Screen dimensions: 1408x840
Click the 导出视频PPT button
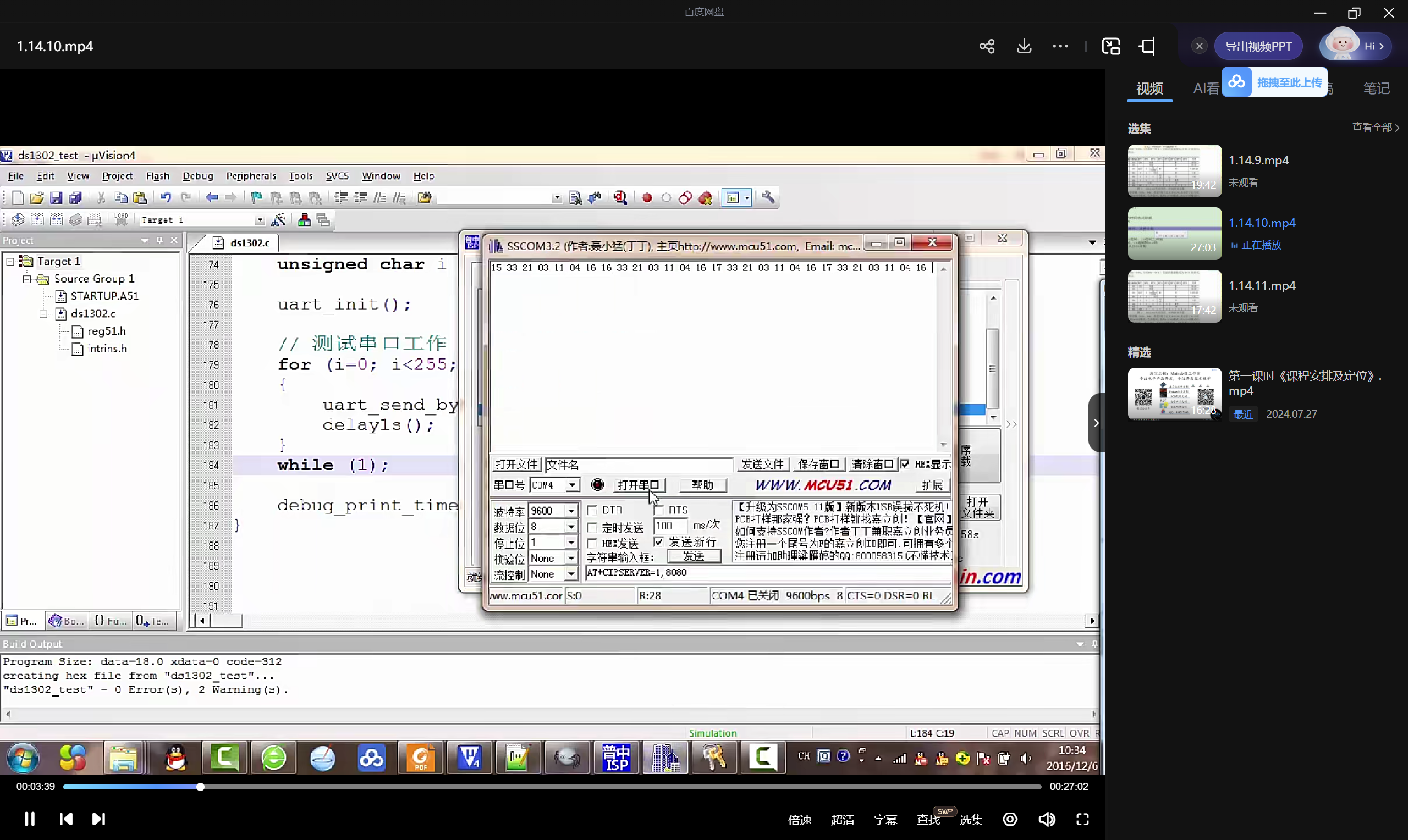tap(1258, 46)
